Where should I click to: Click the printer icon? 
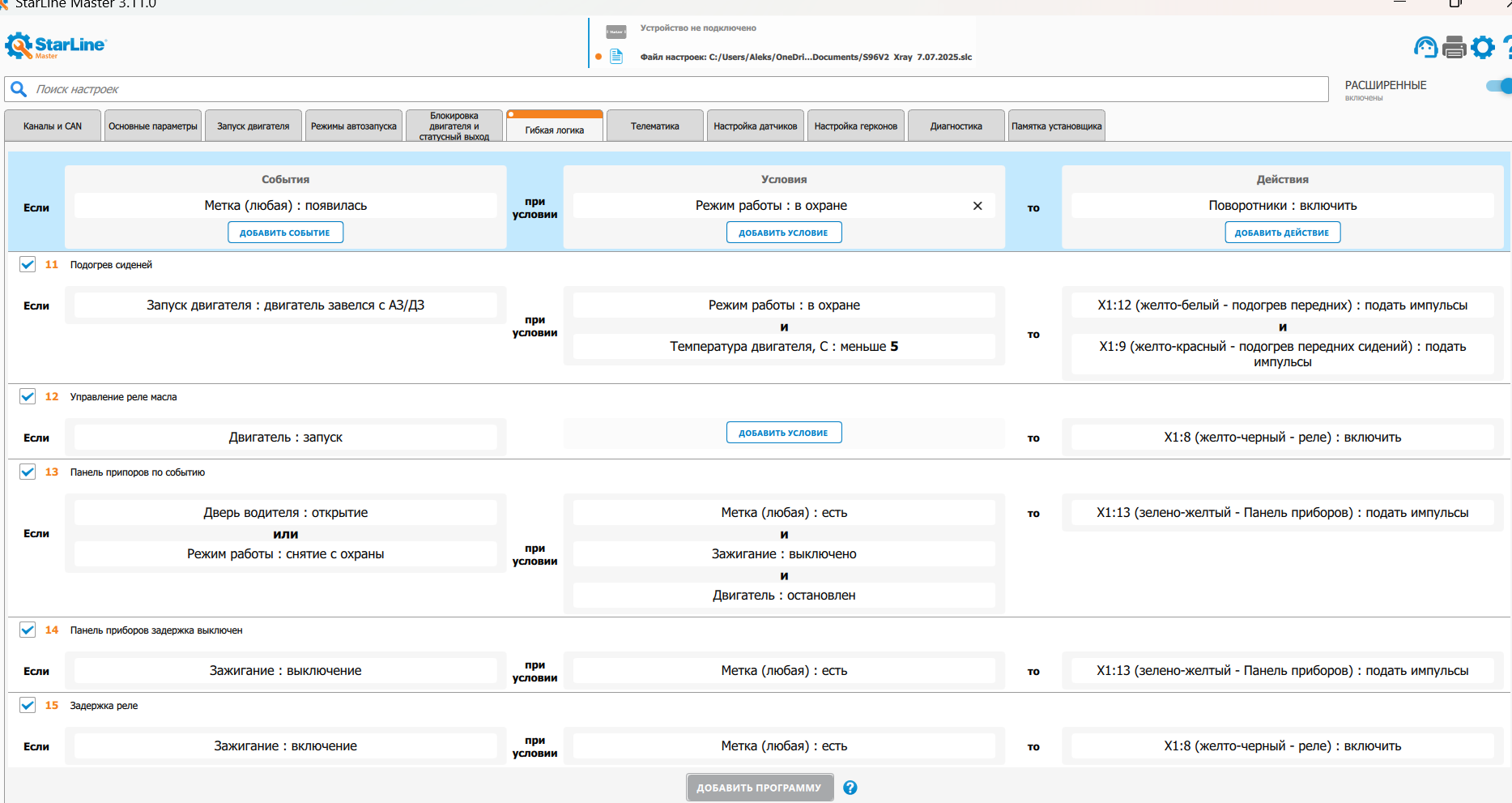pos(1455,48)
